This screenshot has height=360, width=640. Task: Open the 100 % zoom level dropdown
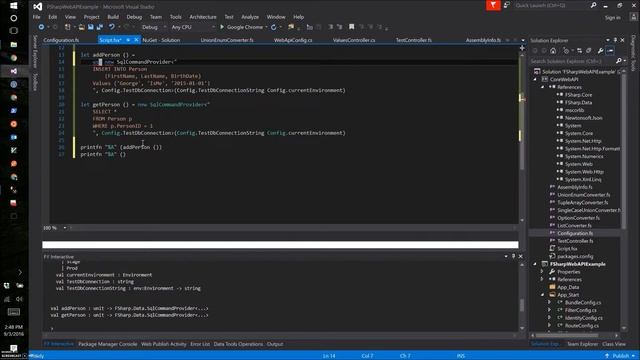65,228
